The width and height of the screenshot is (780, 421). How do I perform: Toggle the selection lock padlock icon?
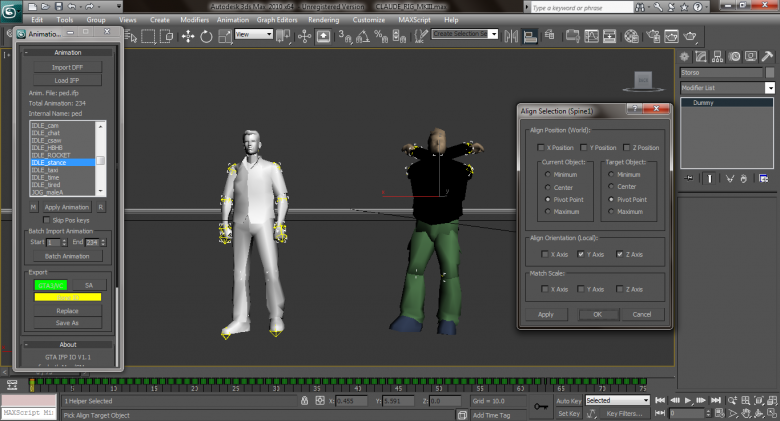click(x=304, y=401)
